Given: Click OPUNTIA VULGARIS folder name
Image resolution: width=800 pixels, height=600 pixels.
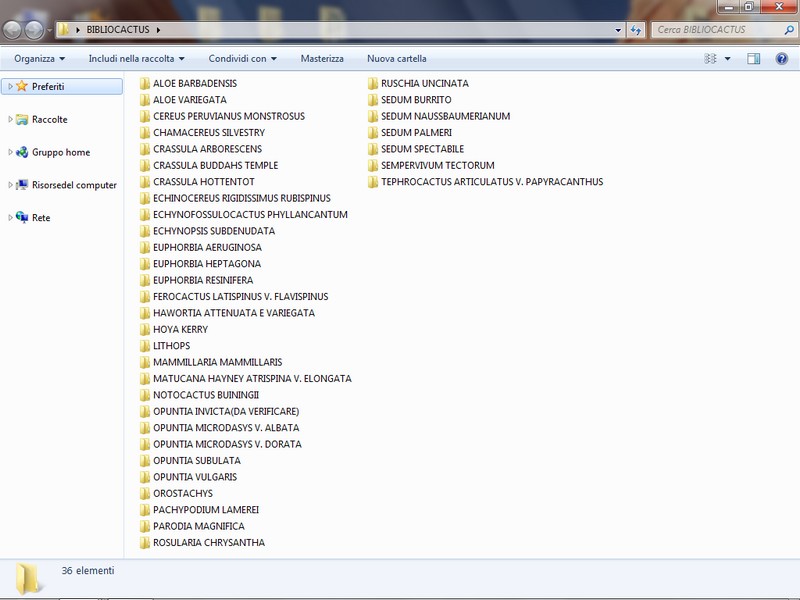Looking at the screenshot, I should (x=195, y=477).
